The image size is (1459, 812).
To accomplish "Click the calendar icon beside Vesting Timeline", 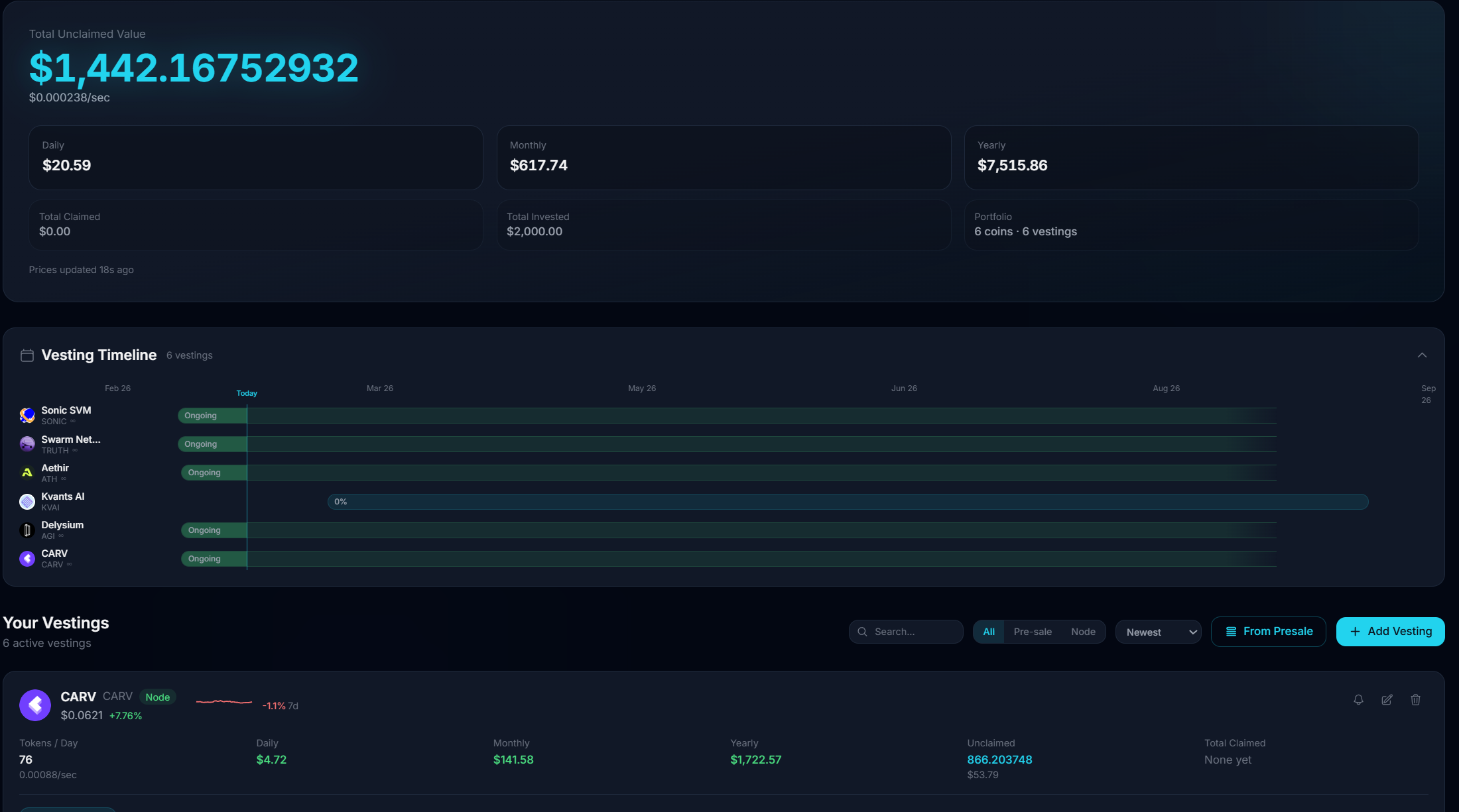I will [x=27, y=355].
